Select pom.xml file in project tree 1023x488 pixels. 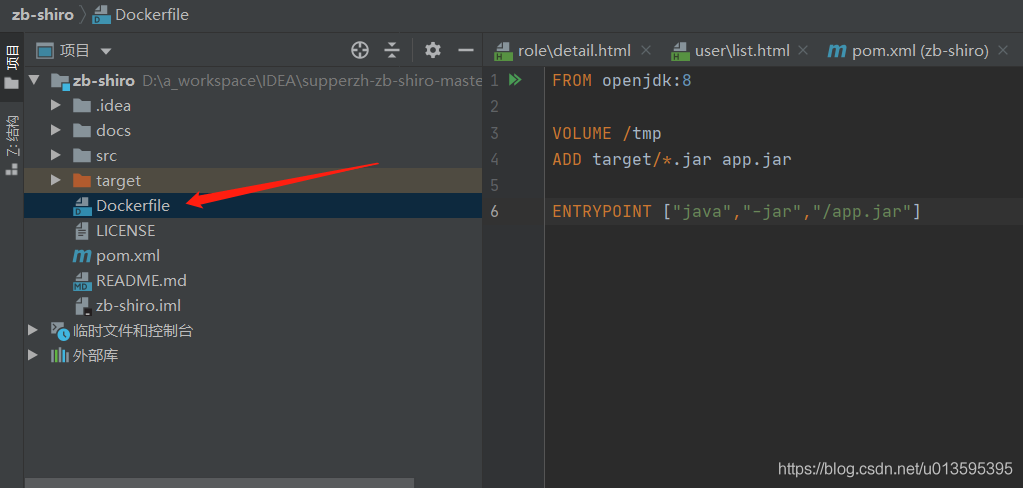coord(128,256)
